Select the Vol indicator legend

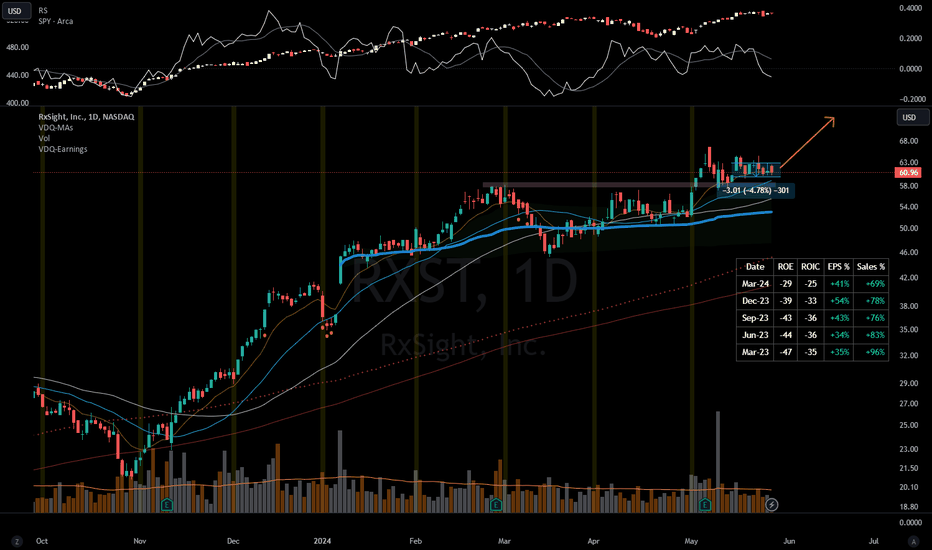(x=44, y=138)
